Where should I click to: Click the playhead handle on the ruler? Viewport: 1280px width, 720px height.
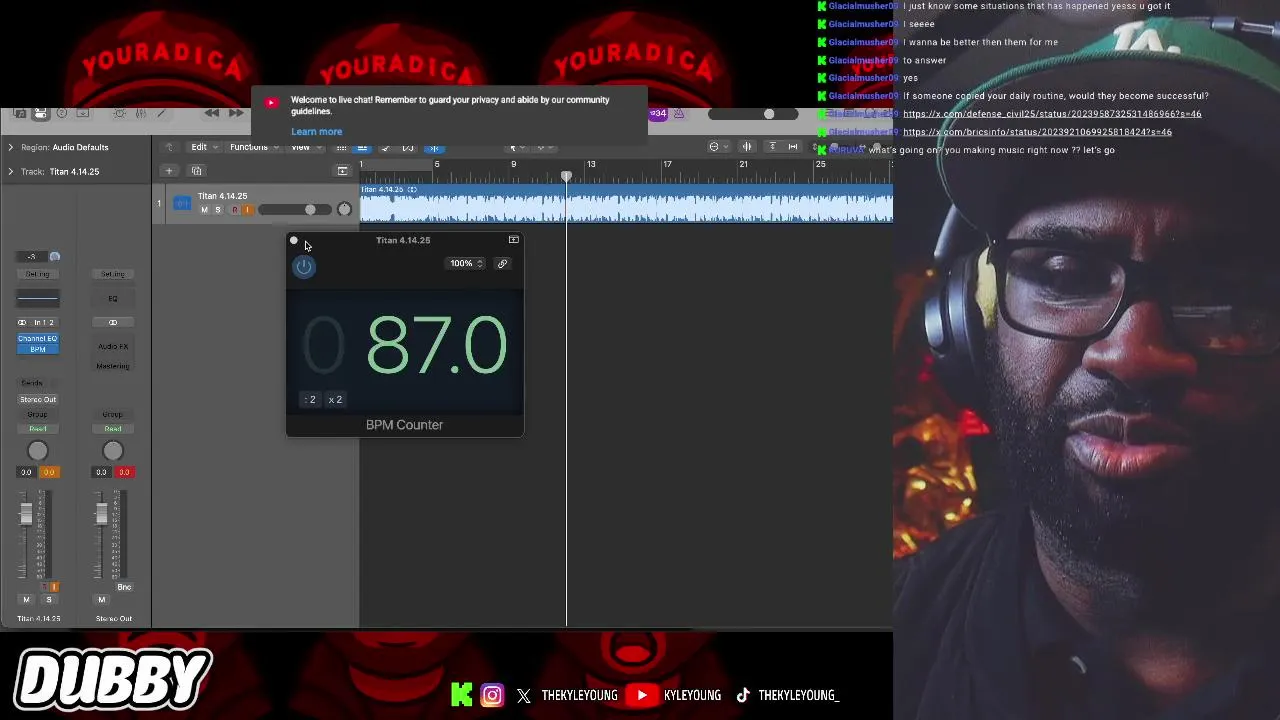point(566,176)
